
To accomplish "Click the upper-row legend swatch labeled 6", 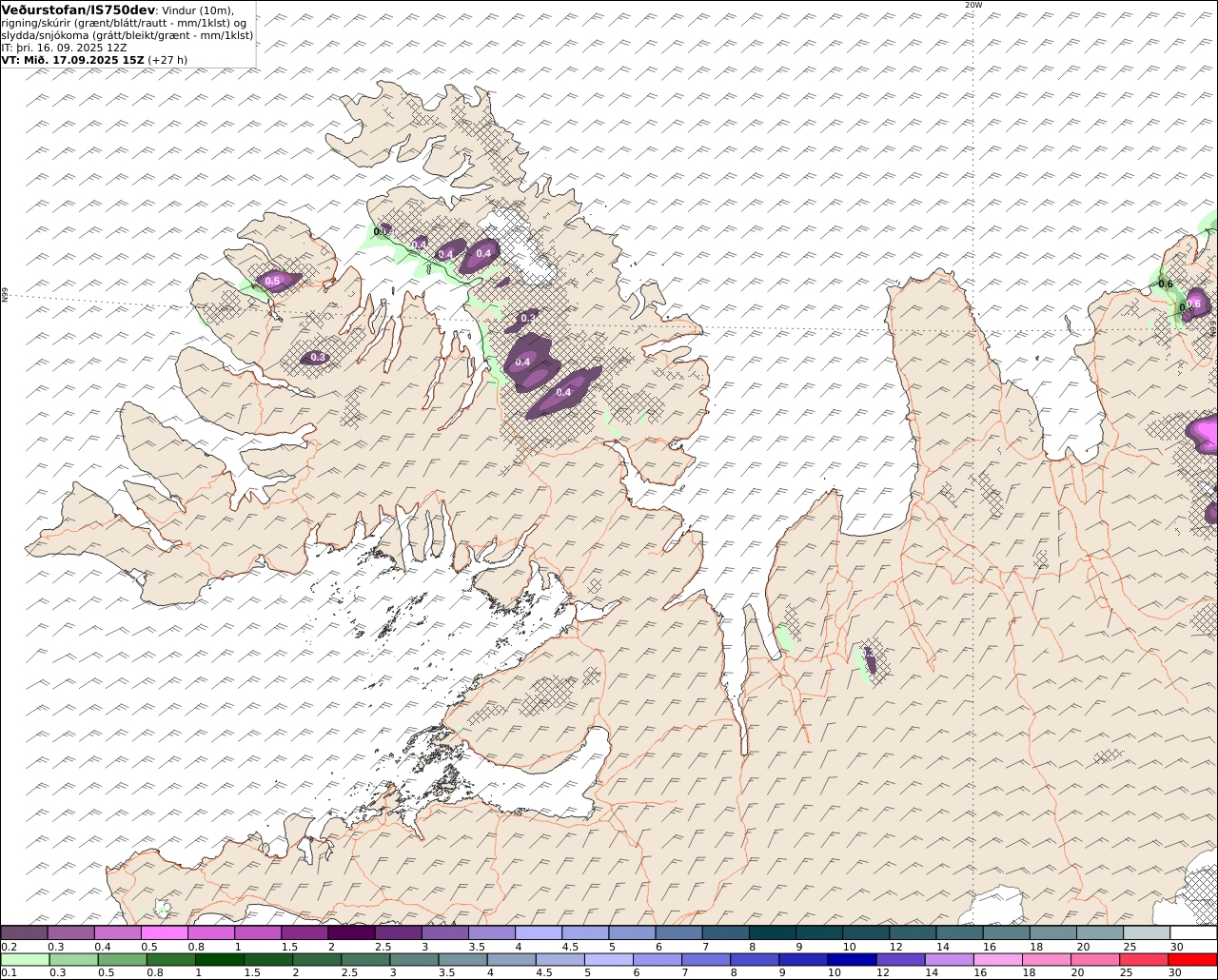I will (x=679, y=932).
